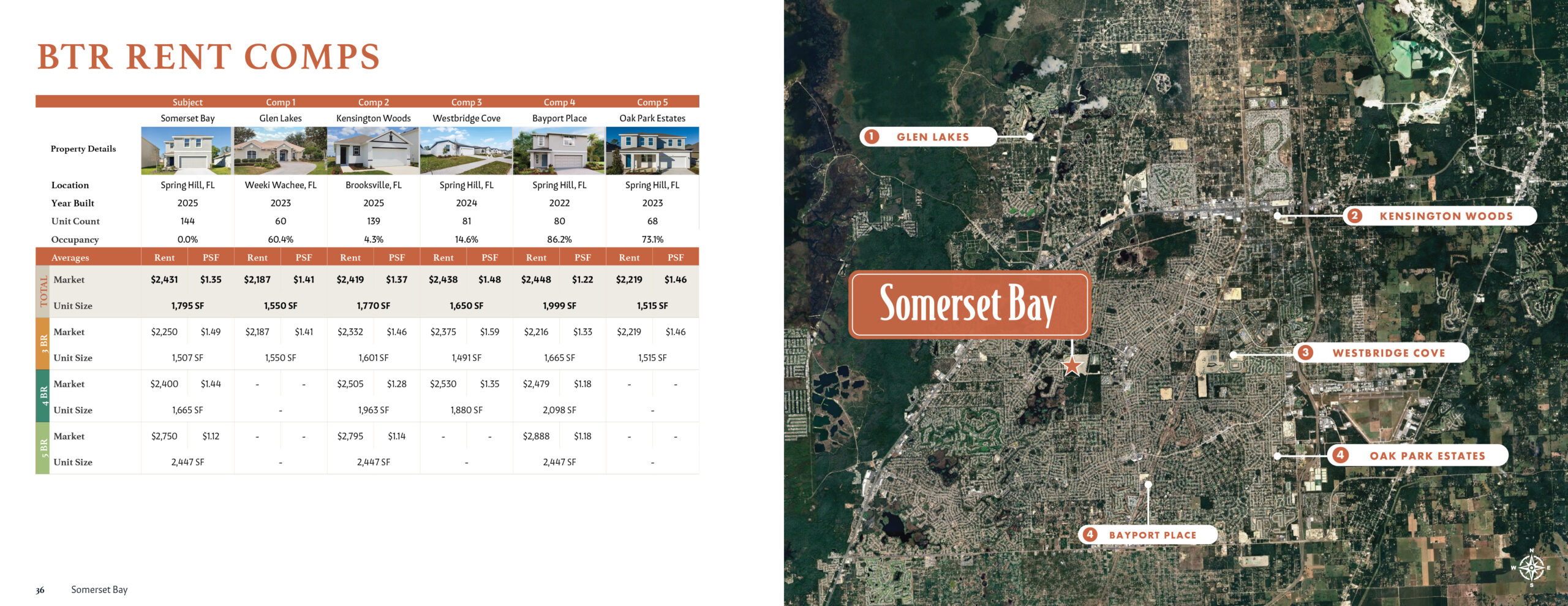This screenshot has height=606, width=1568.
Task: Click the Comp 1 column header
Action: [x=281, y=102]
